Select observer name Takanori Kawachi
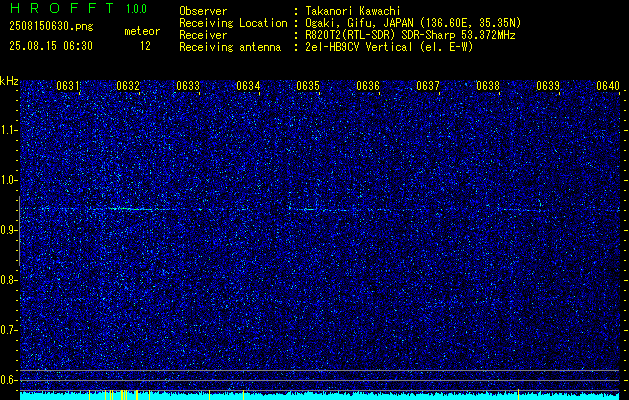Image resolution: width=629 pixels, height=400 pixels. pos(353,11)
